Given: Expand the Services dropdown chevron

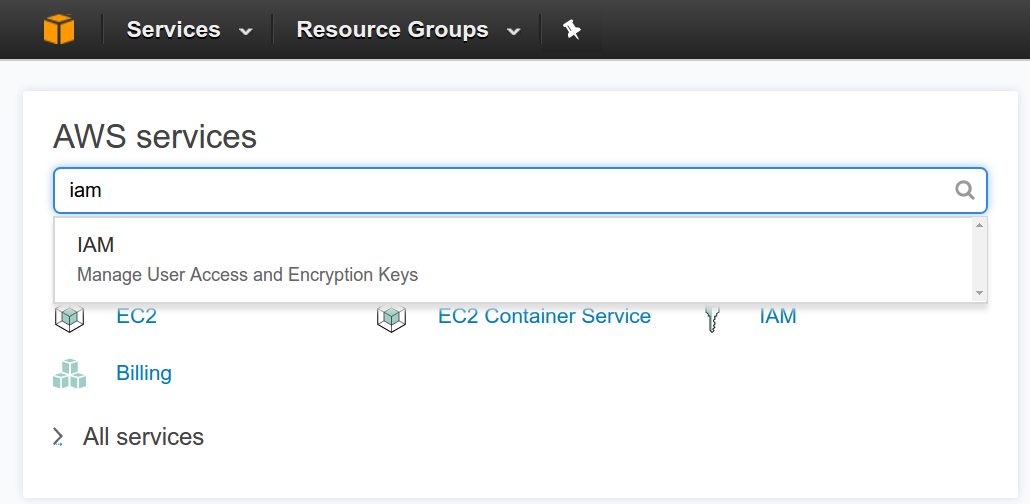Looking at the screenshot, I should coord(246,31).
